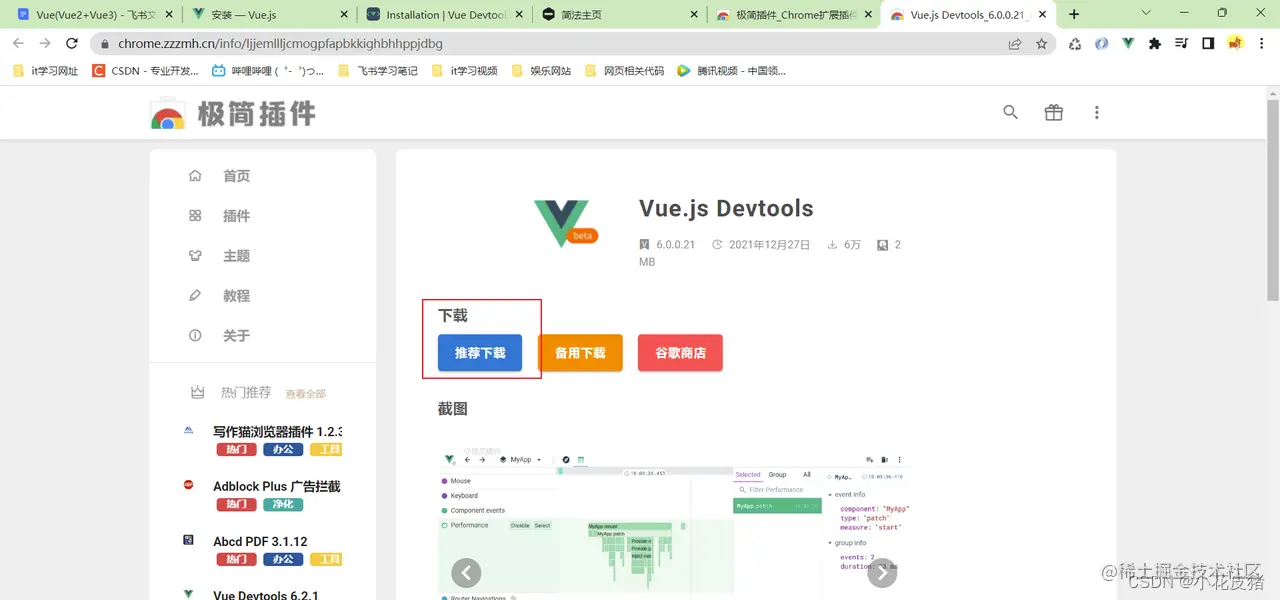
Task: Open the site search magnifier icon
Action: point(1010,112)
